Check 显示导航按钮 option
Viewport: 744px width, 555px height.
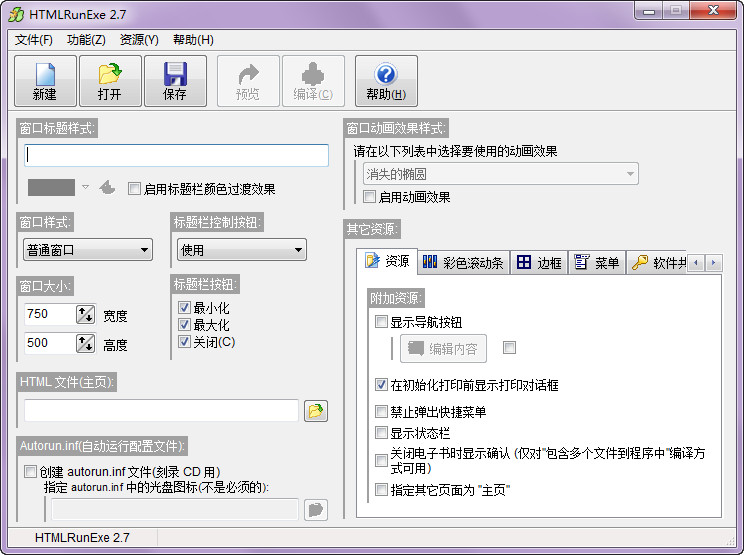pos(381,322)
